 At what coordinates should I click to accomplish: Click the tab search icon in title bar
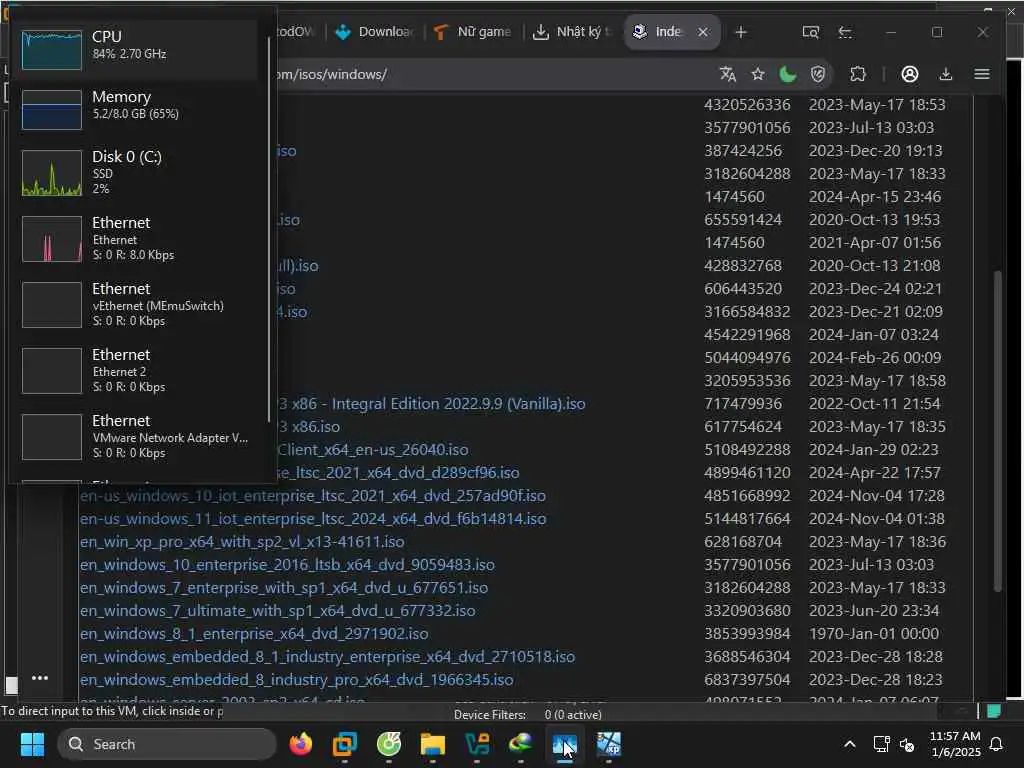(x=810, y=32)
